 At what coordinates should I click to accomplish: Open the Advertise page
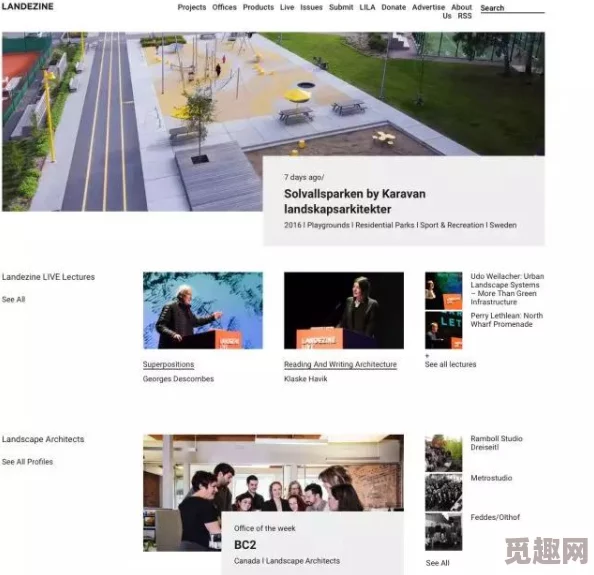point(428,7)
